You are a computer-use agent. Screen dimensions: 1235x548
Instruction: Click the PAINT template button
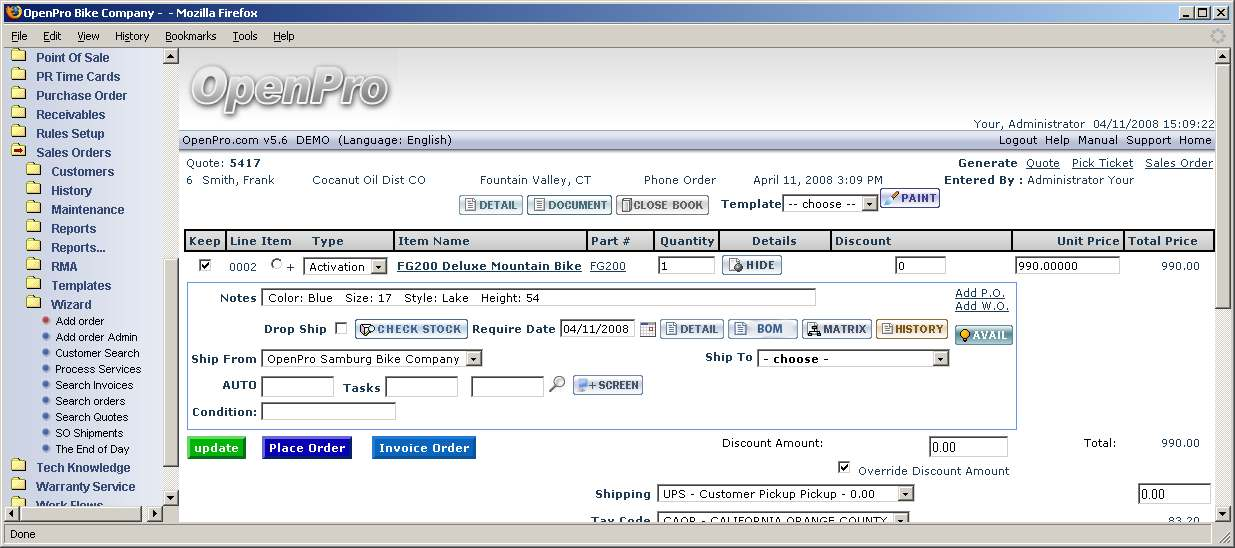click(909, 198)
